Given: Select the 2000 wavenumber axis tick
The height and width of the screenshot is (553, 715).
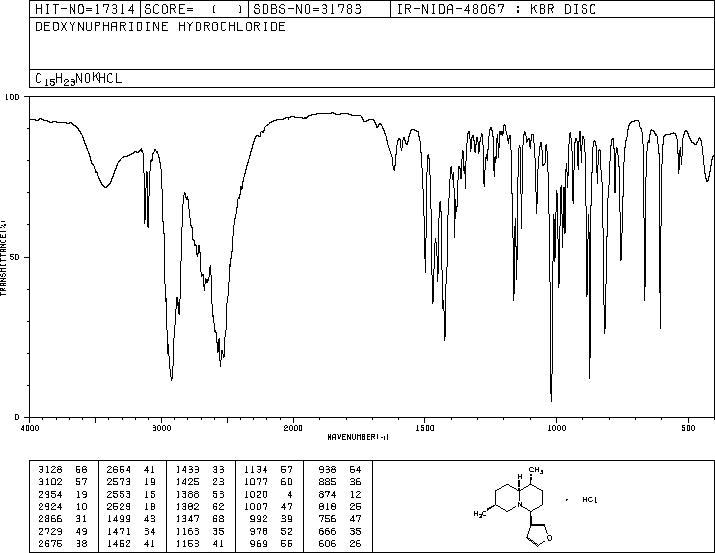Looking at the screenshot, I should [292, 427].
